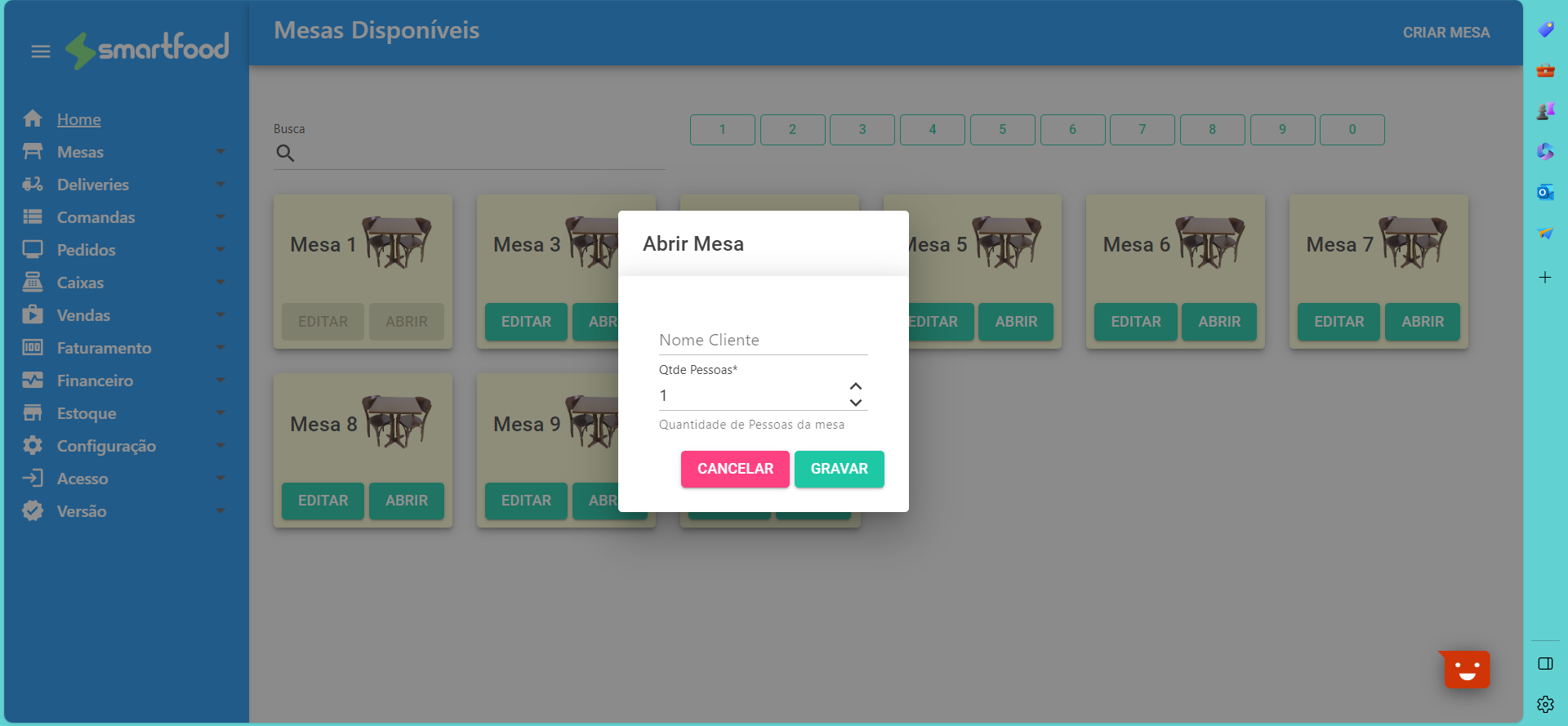Click the Mesa 6 table image
This screenshot has width=1568, height=726.
click(1209, 242)
